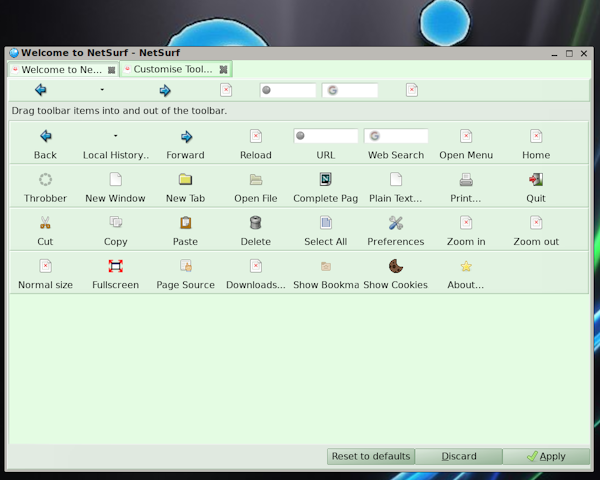Click the Normal size item
This screenshot has height=480, width=600.
point(45,266)
